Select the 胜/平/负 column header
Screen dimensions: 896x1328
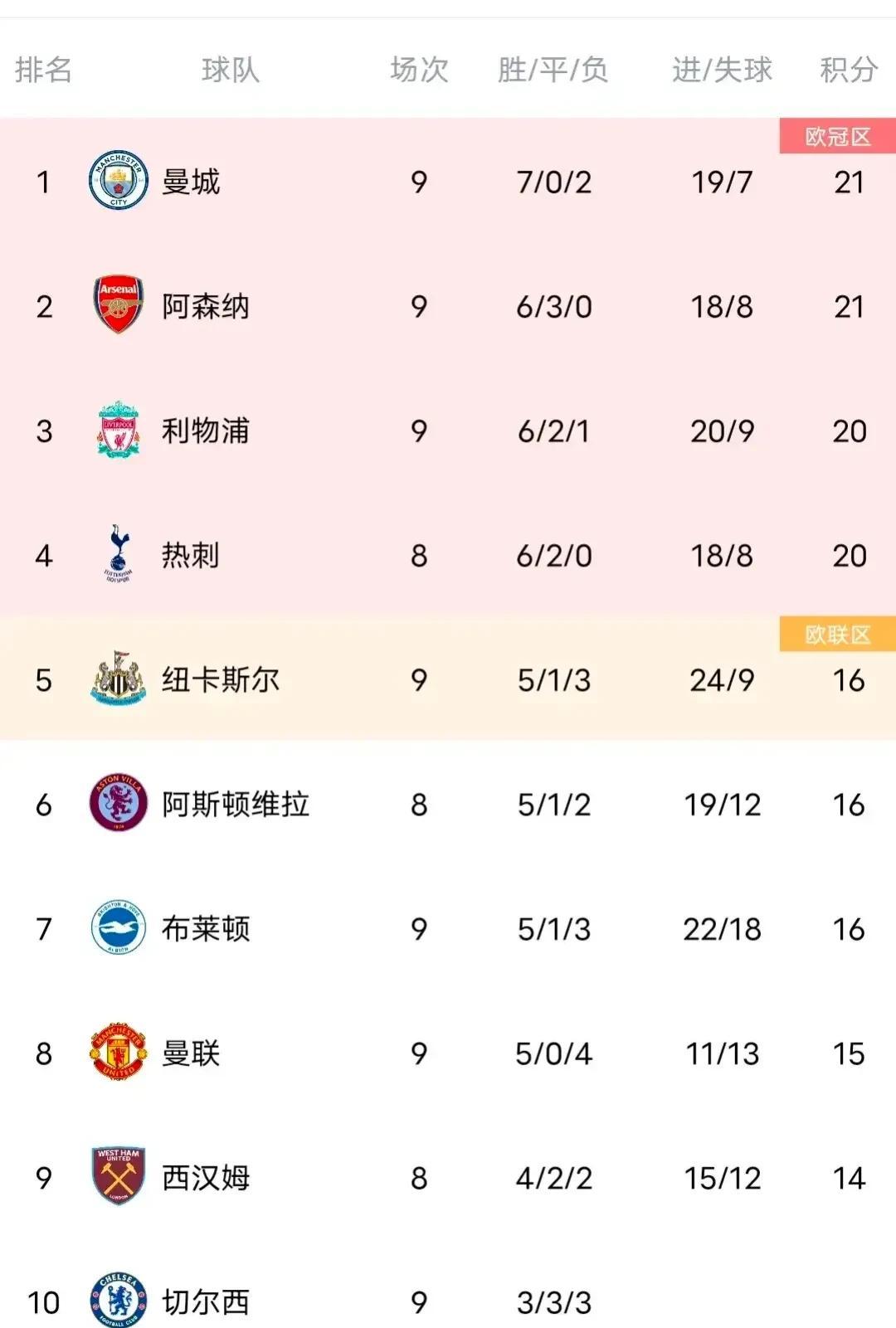point(553,70)
